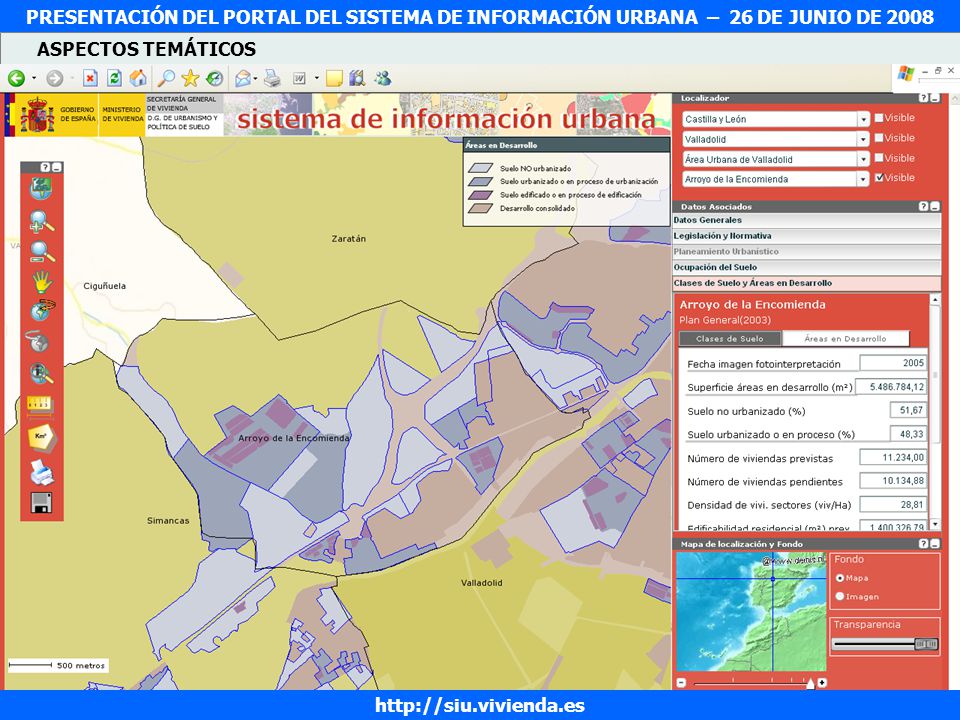
Task: Select the distance ruler measuring tool
Action: tap(40, 406)
